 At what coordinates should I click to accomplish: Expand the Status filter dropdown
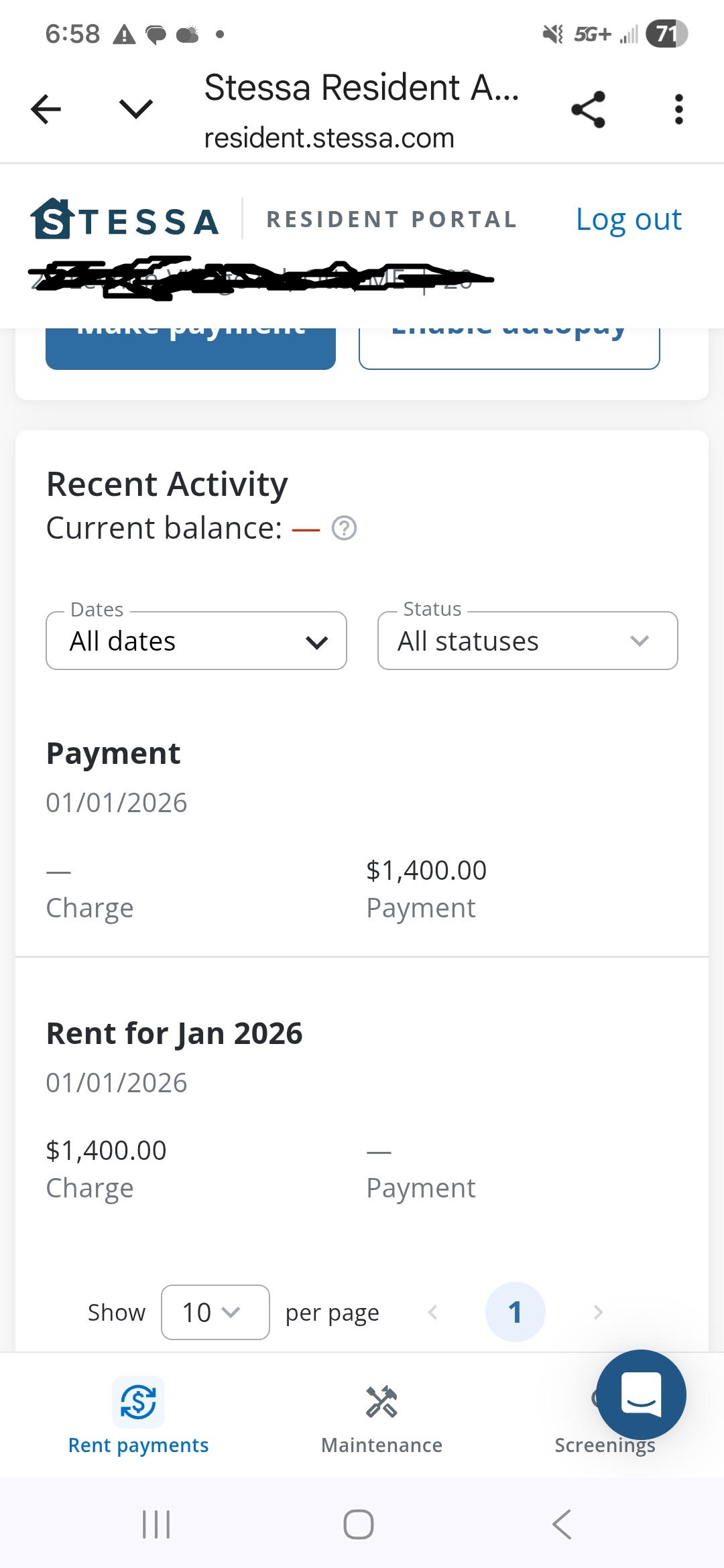[527, 641]
